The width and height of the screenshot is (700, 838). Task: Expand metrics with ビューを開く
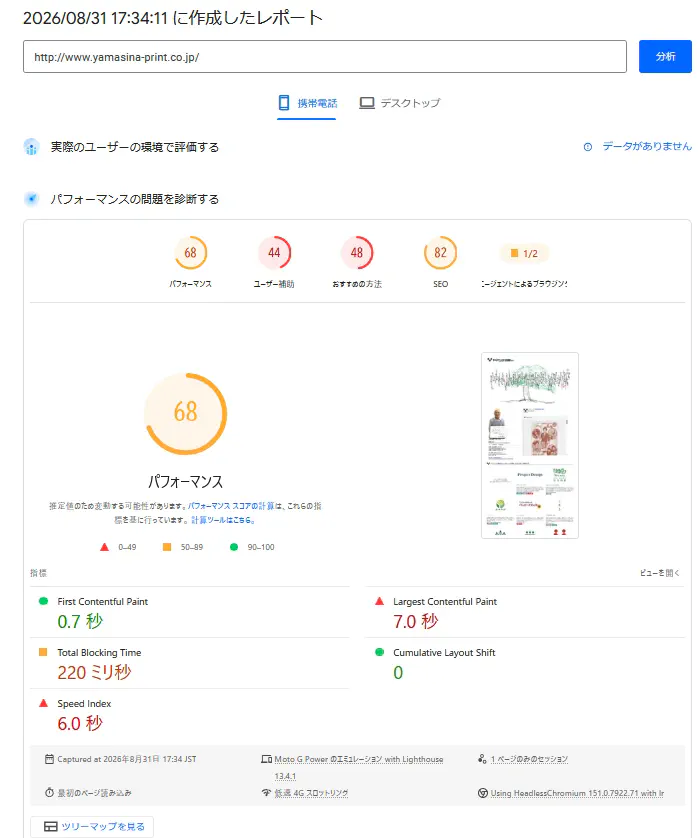point(660,573)
